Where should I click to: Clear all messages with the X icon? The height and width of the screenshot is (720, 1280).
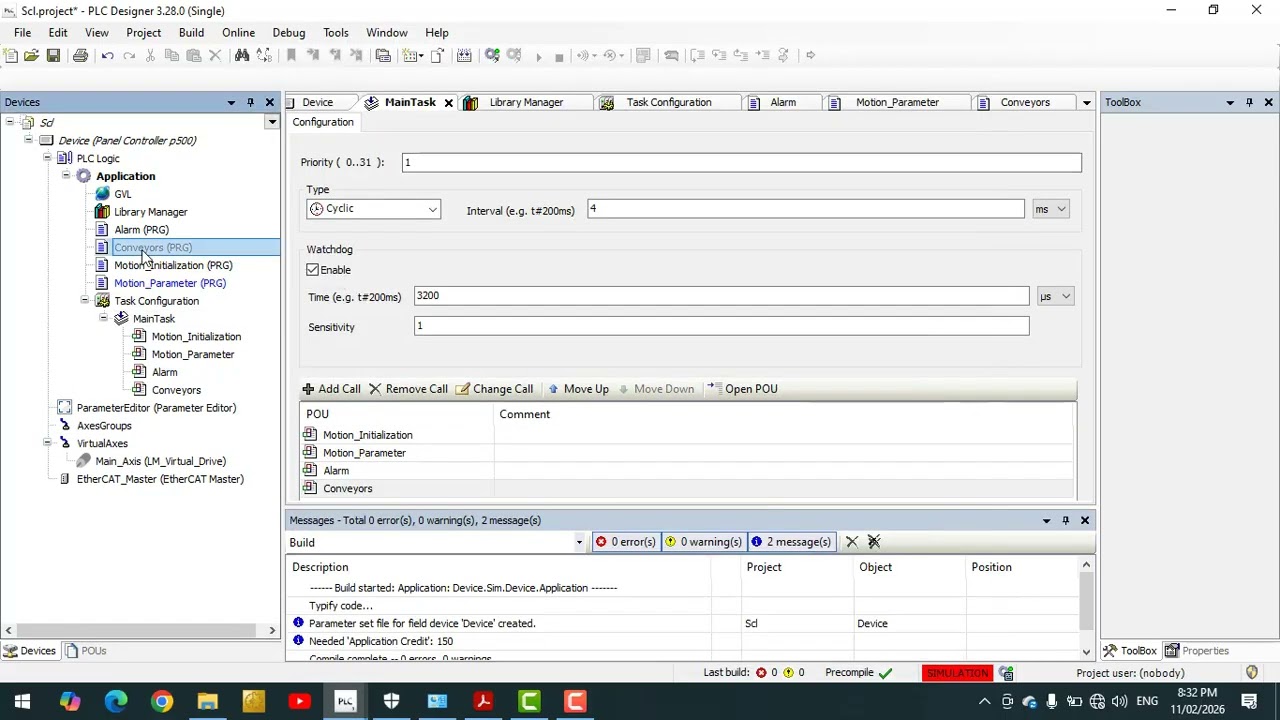[x=852, y=542]
